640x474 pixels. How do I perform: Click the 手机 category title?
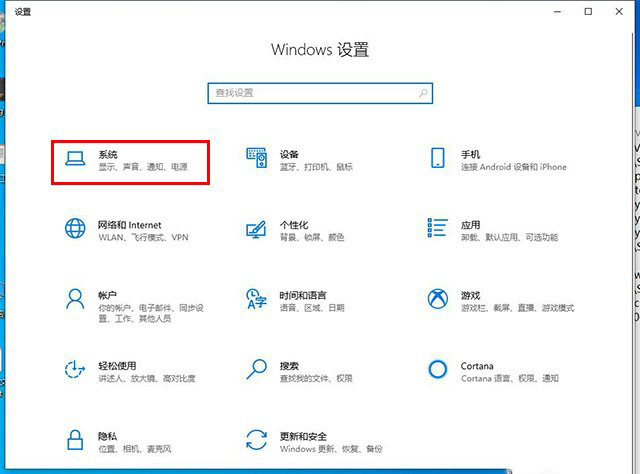click(471, 154)
